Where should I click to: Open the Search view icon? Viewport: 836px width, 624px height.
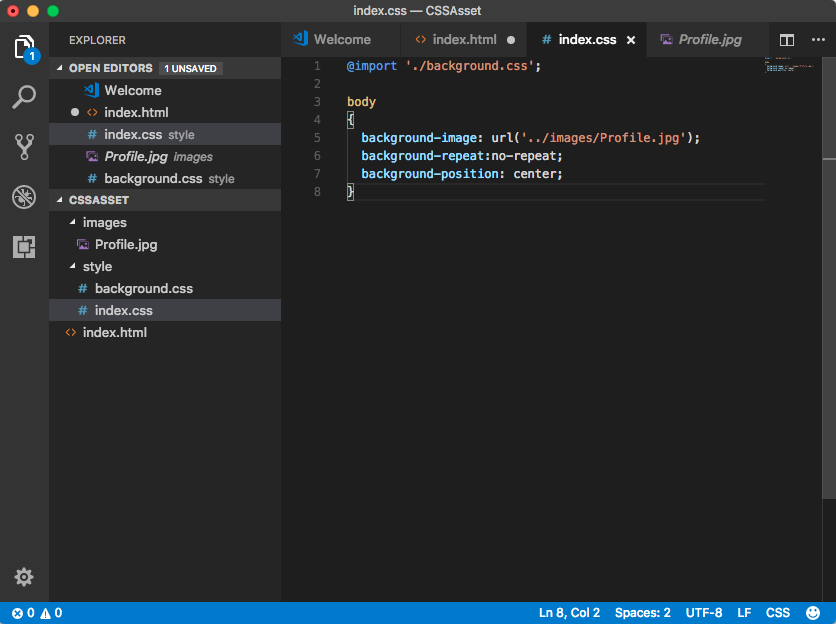point(24,97)
